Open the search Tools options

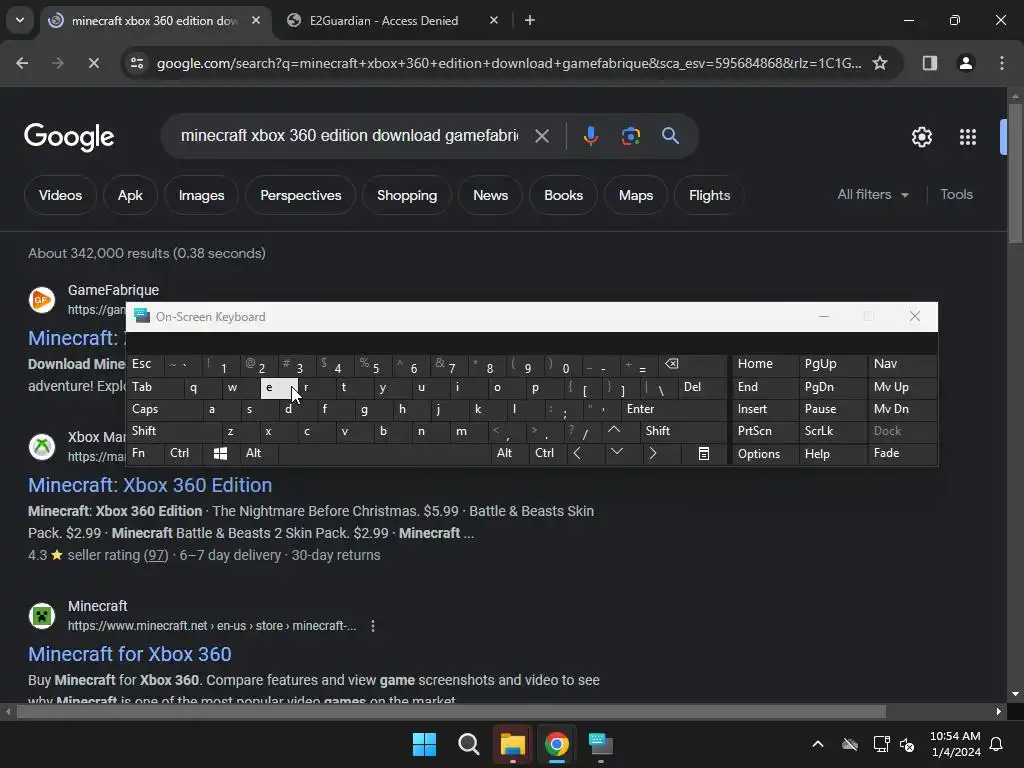click(956, 195)
